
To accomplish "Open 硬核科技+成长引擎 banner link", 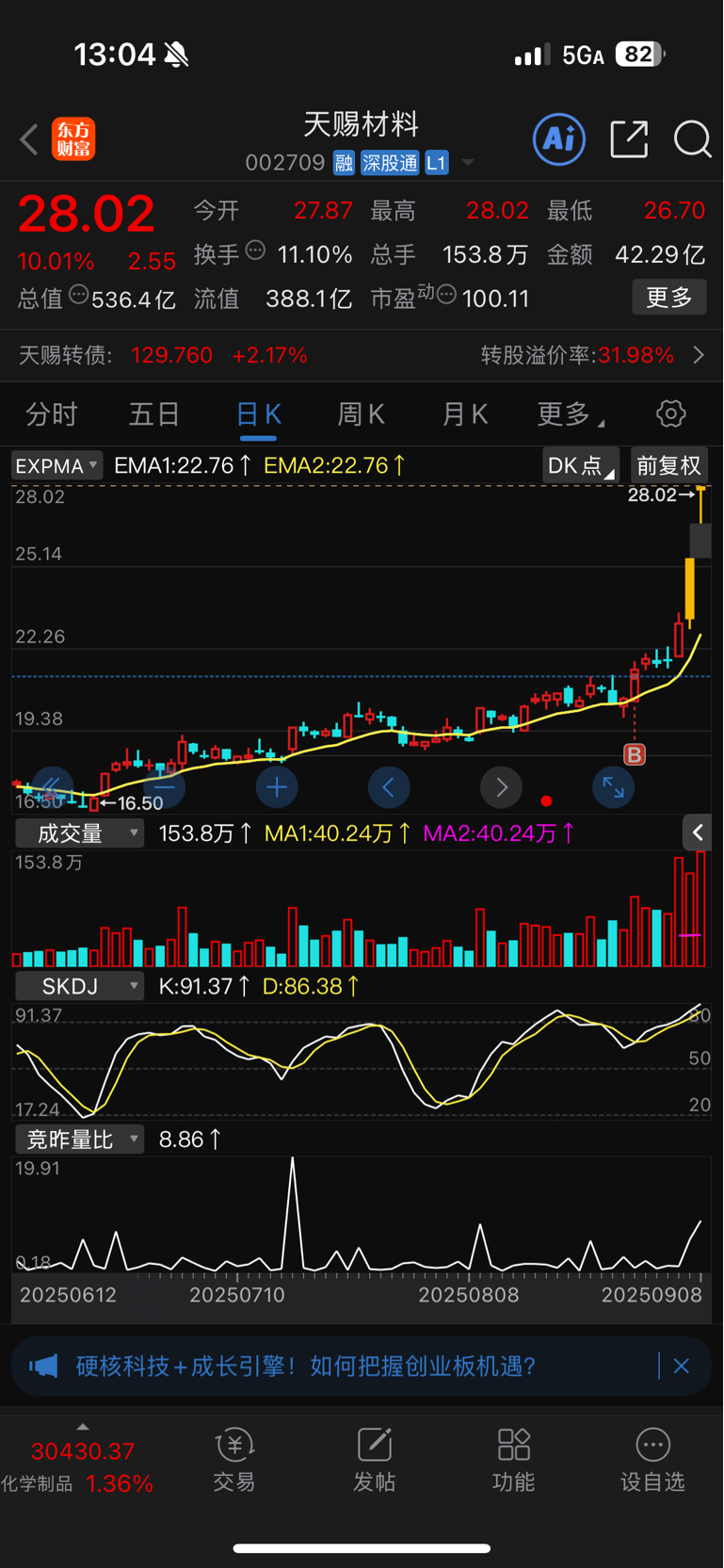I will click(x=306, y=1366).
